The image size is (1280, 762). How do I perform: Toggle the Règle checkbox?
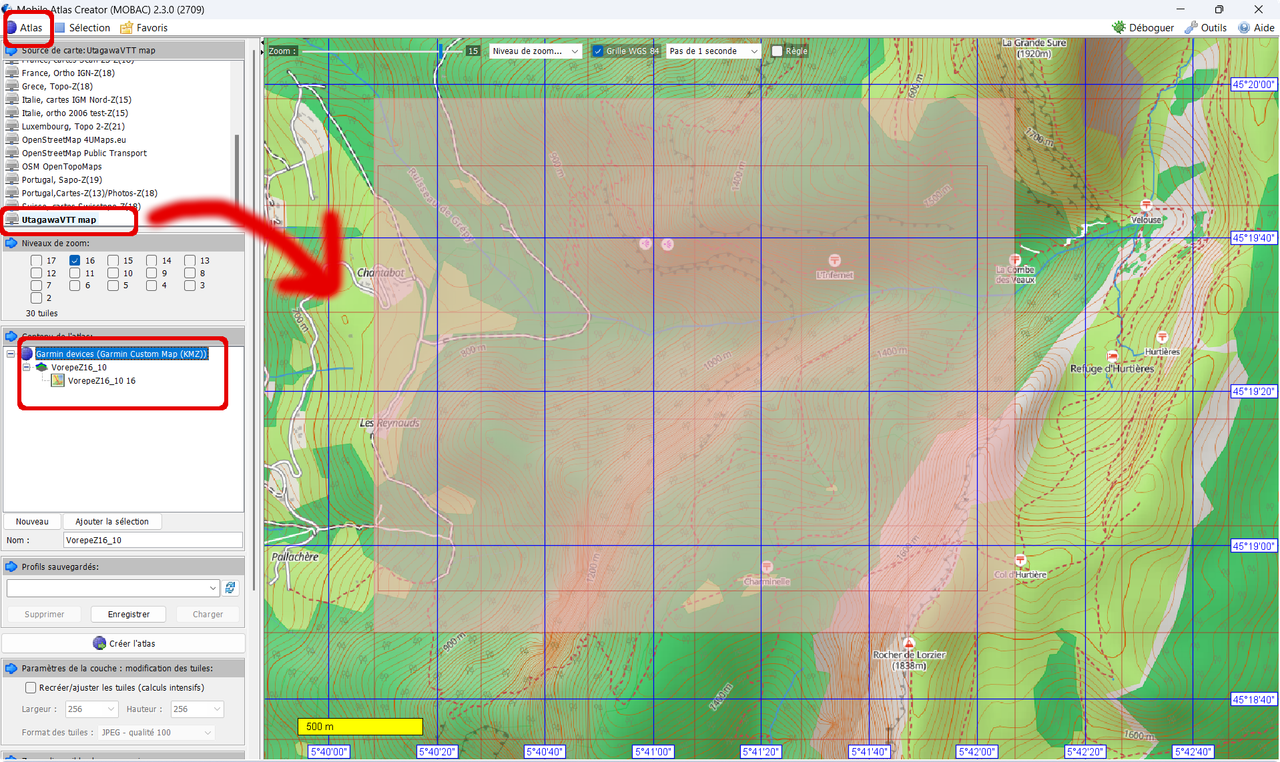tap(777, 51)
